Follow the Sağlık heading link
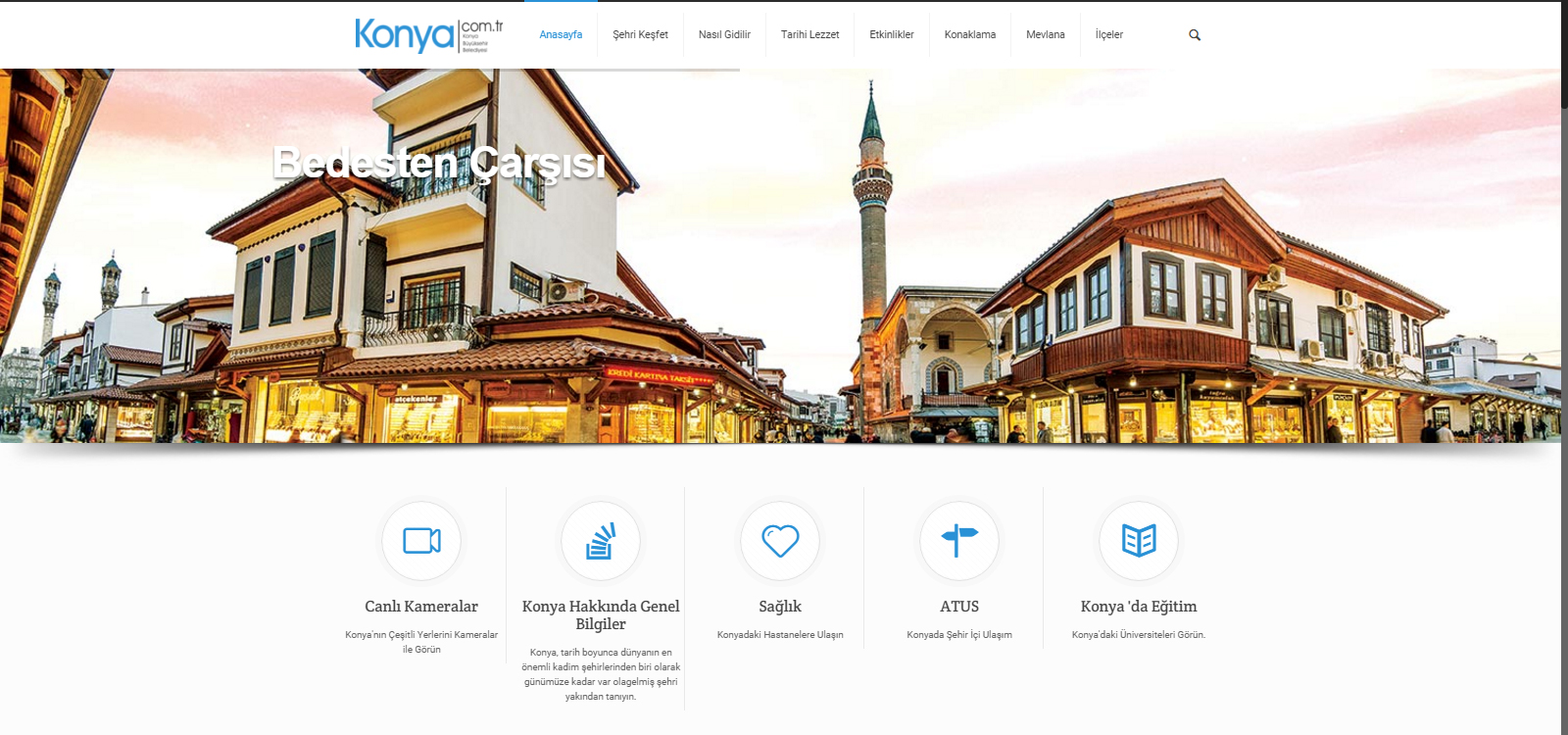1568x735 pixels. (780, 607)
